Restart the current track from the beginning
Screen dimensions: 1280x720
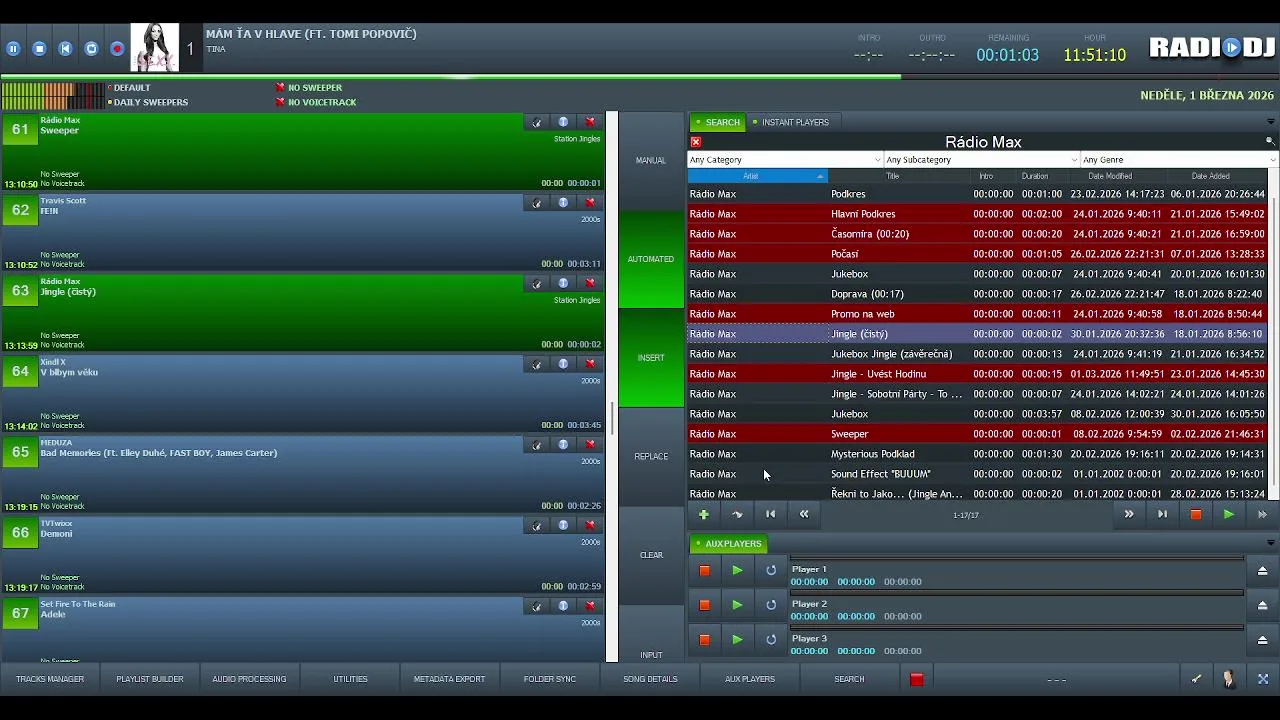click(65, 48)
